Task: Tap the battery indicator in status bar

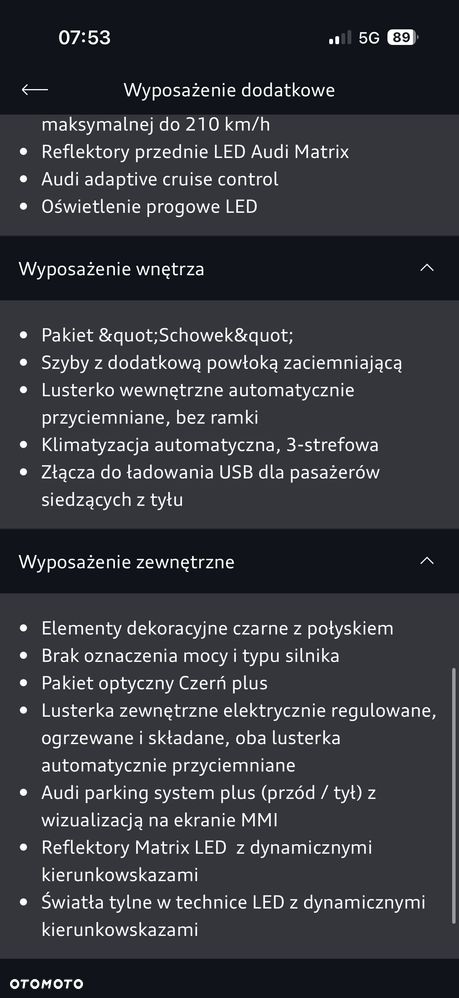Action: pos(402,38)
